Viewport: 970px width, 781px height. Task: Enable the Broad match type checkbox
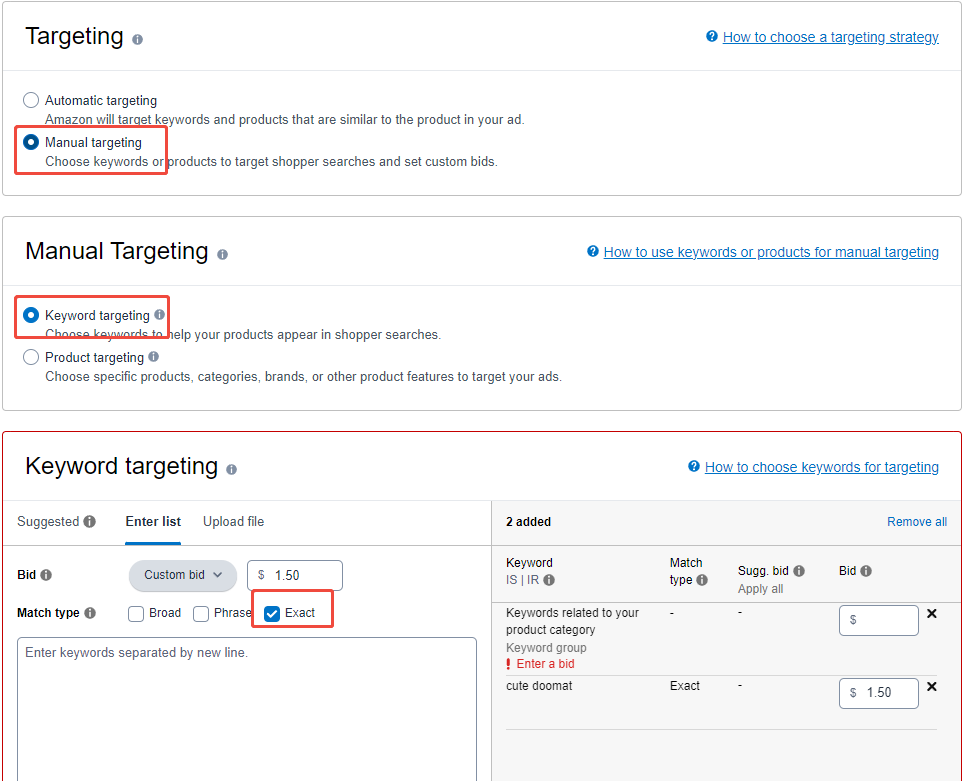136,614
